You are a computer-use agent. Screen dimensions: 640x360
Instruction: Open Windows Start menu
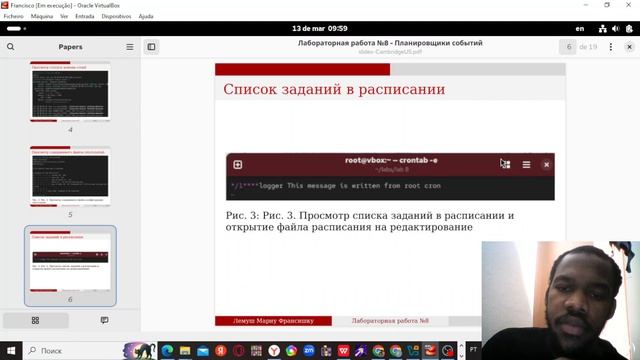(x=11, y=351)
